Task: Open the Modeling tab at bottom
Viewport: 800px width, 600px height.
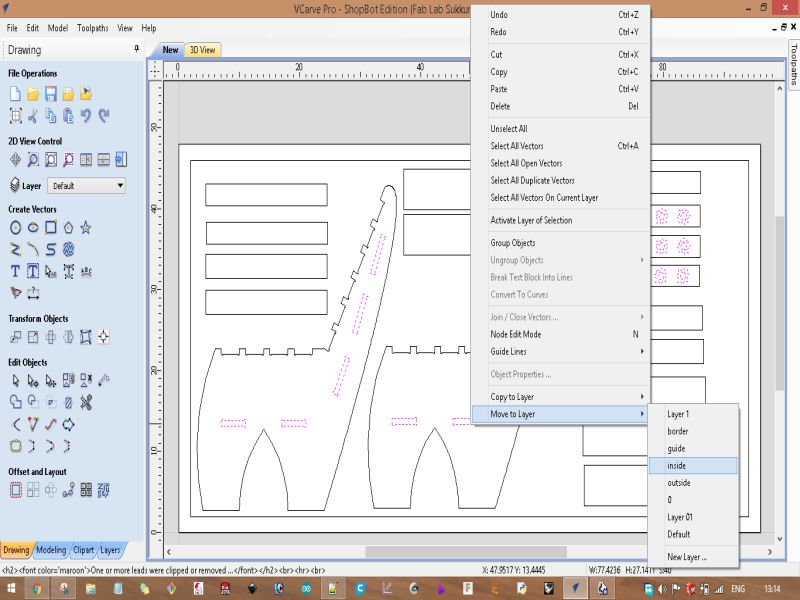Action: (51, 550)
